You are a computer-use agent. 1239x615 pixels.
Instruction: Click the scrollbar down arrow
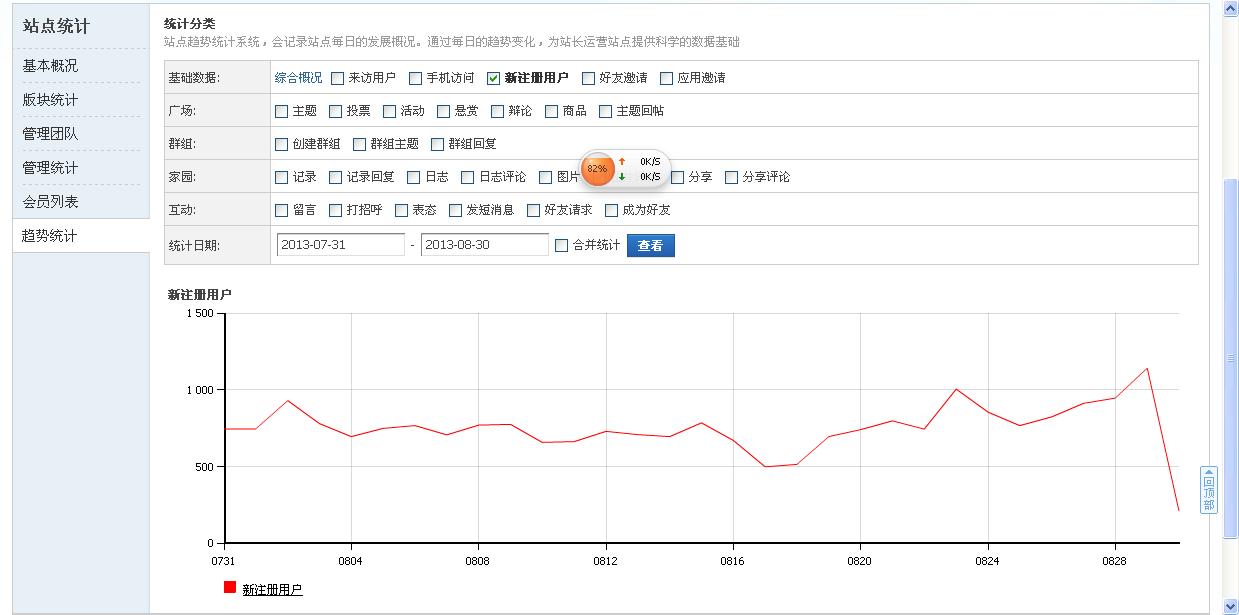(x=1230, y=606)
